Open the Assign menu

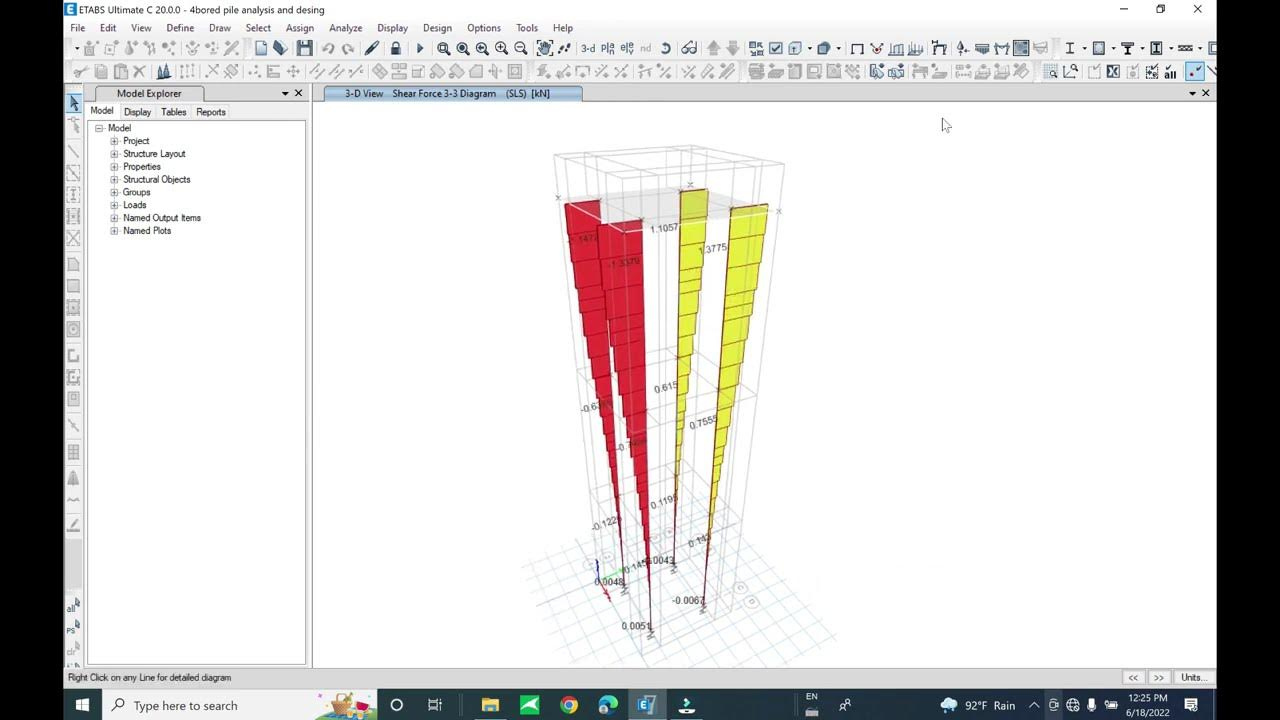click(x=299, y=28)
